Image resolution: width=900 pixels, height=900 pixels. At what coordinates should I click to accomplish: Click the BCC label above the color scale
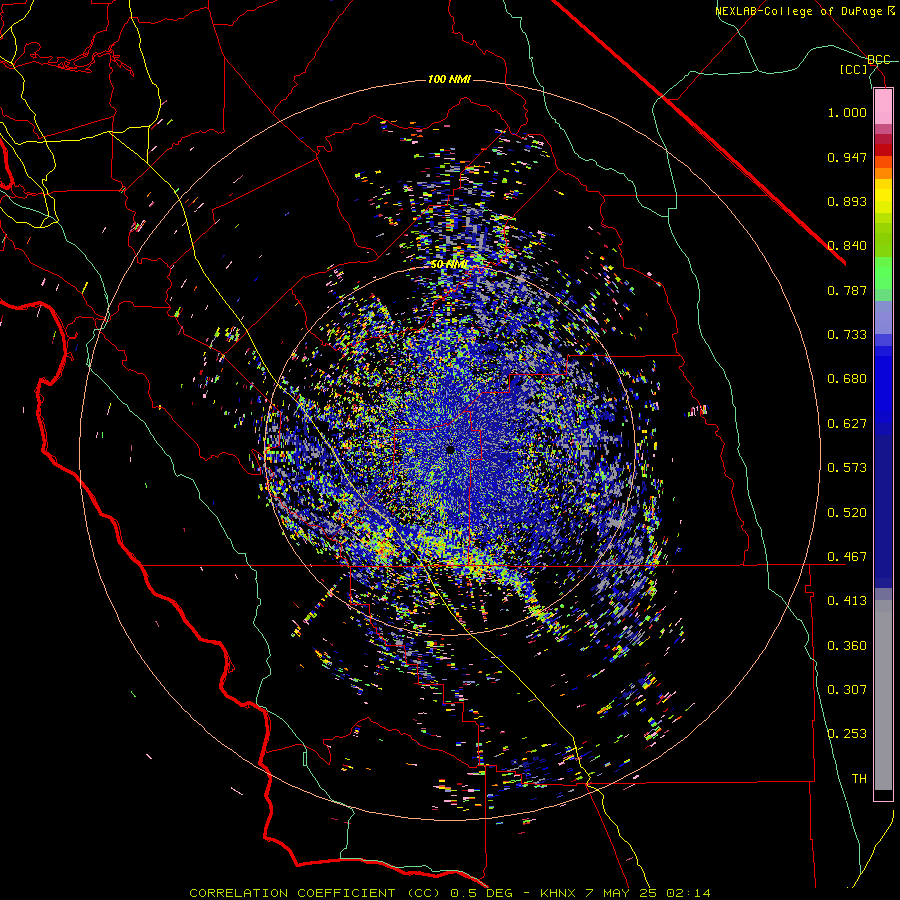[879, 60]
